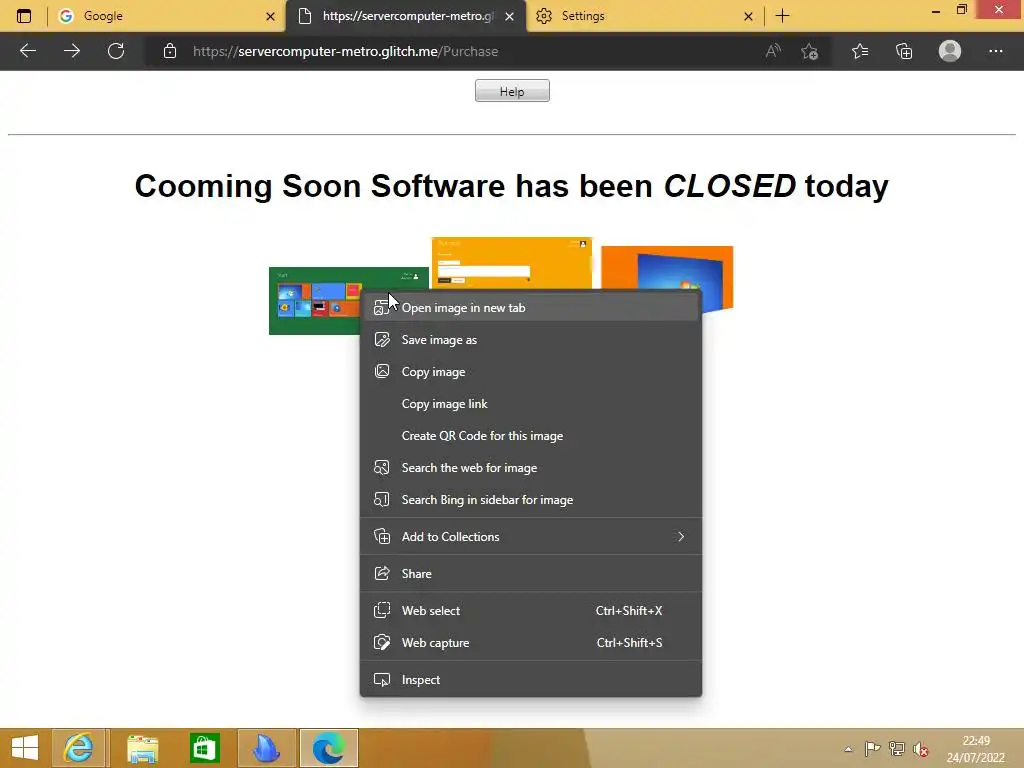The height and width of the screenshot is (768, 1024).
Task: Click the browser forward arrow
Action: (x=72, y=51)
